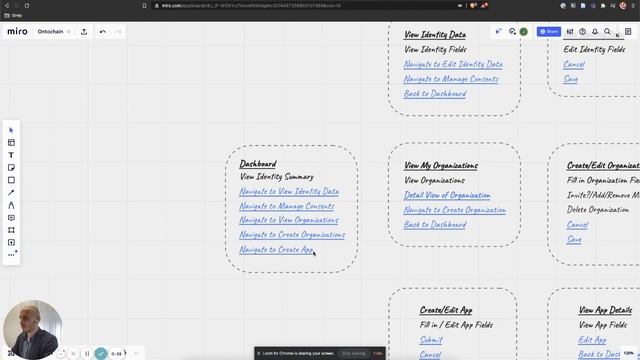Open the search magnifier icon
Image resolution: width=640 pixels, height=360 pixels.
click(x=607, y=31)
